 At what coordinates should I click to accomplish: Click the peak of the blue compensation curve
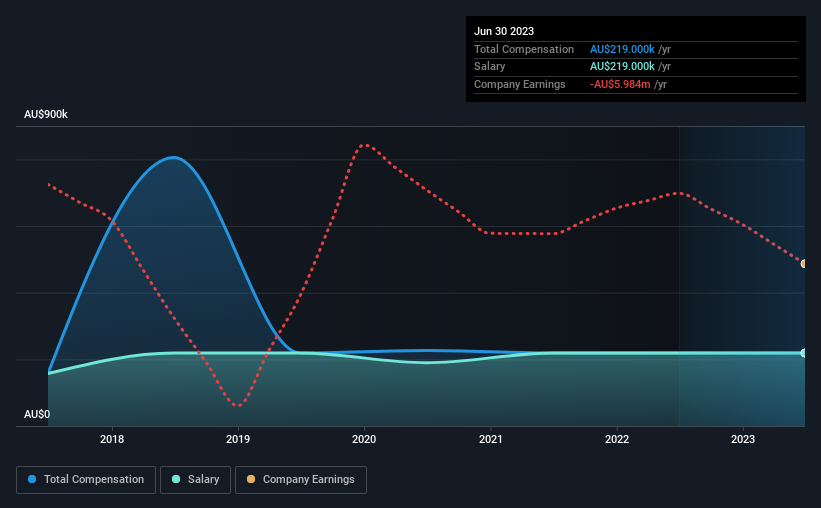173,157
